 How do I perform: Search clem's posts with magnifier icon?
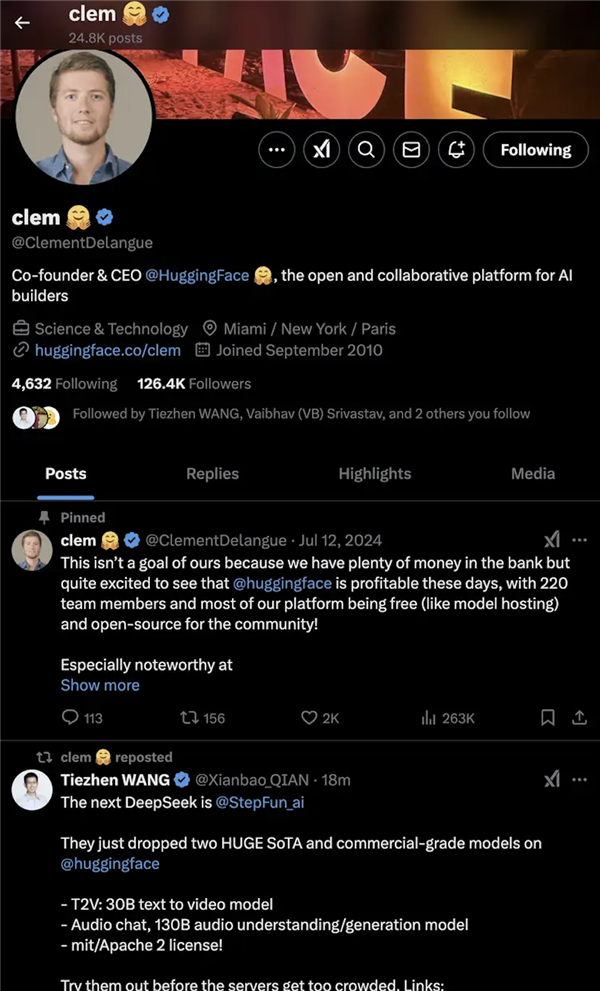[366, 150]
